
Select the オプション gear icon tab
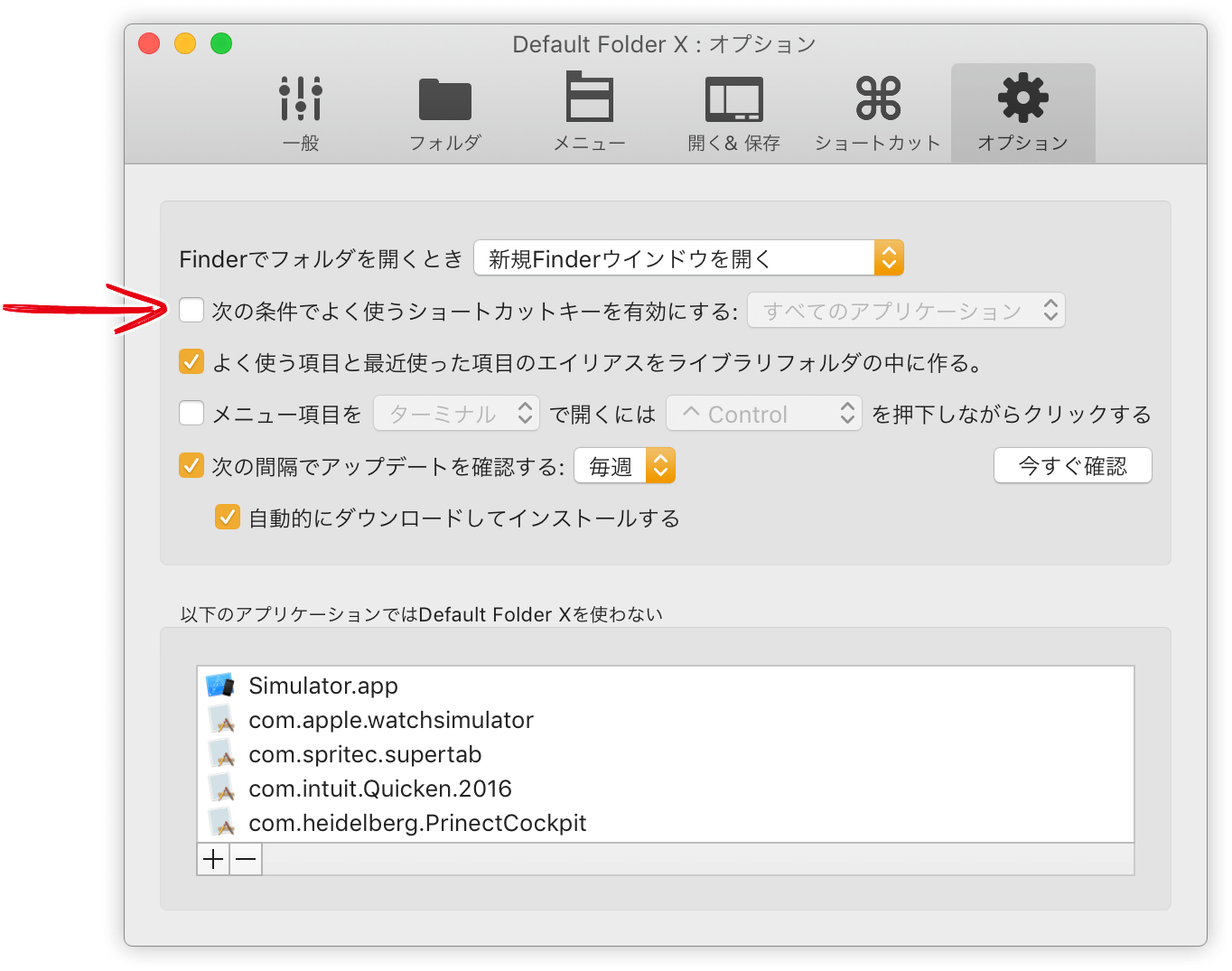[x=1022, y=113]
